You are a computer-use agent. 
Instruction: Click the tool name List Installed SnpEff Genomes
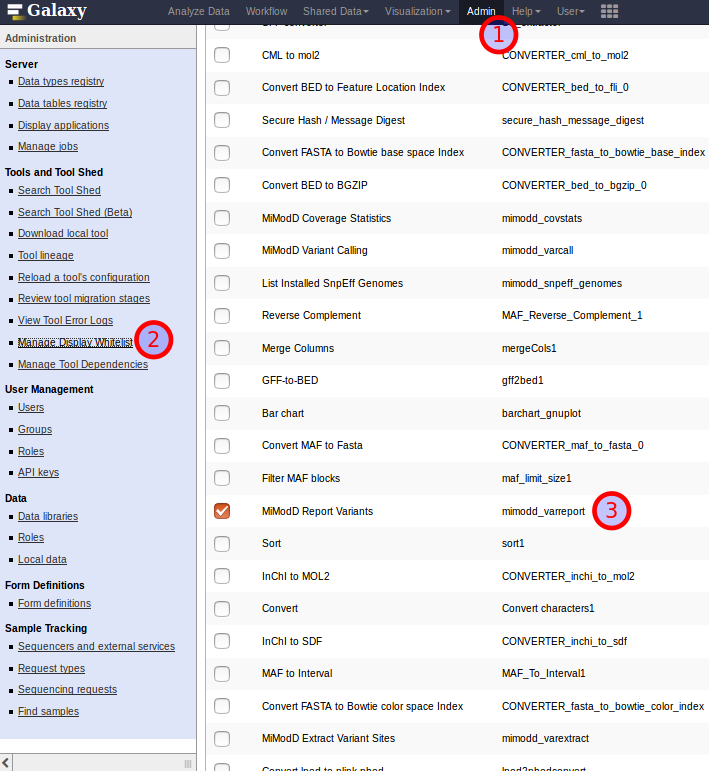(x=332, y=283)
